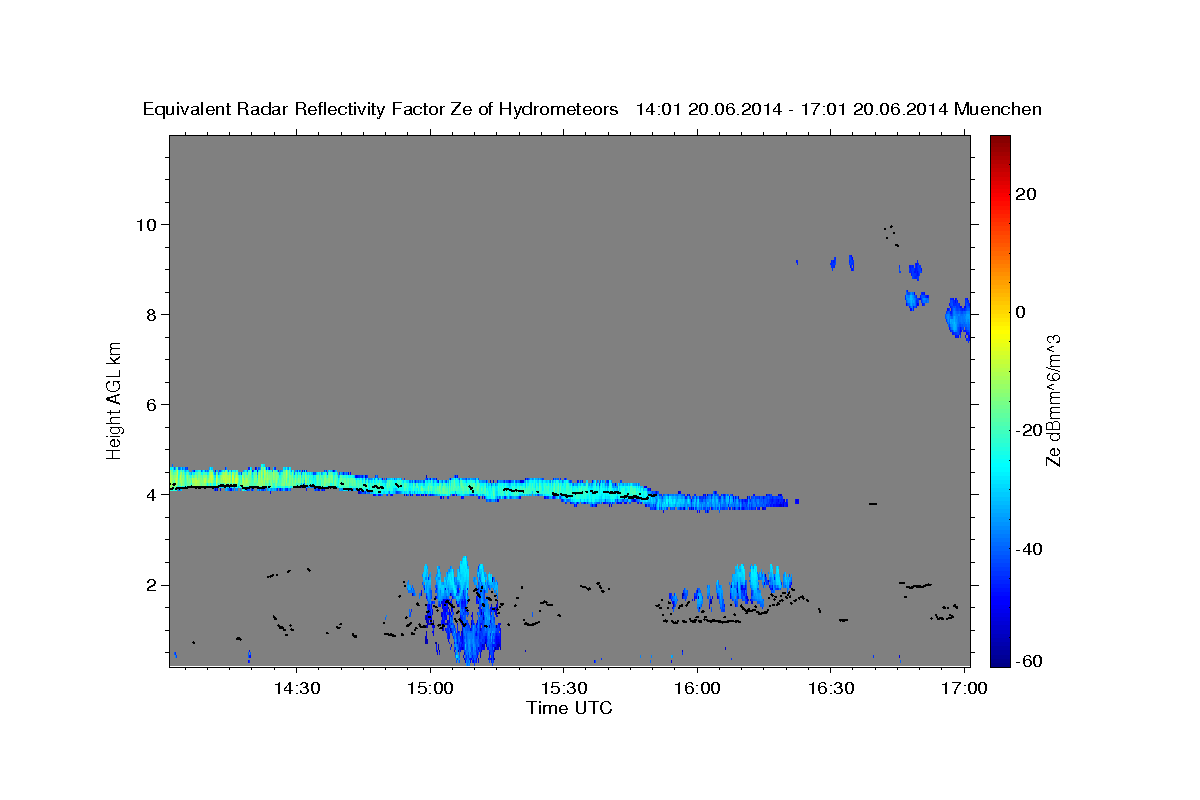Click the date range text '14:01 20.06.2014 - 17:01 20.06.2014 Muenchen'
Image resolution: width=1200 pixels, height=800 pixels.
(x=839, y=110)
